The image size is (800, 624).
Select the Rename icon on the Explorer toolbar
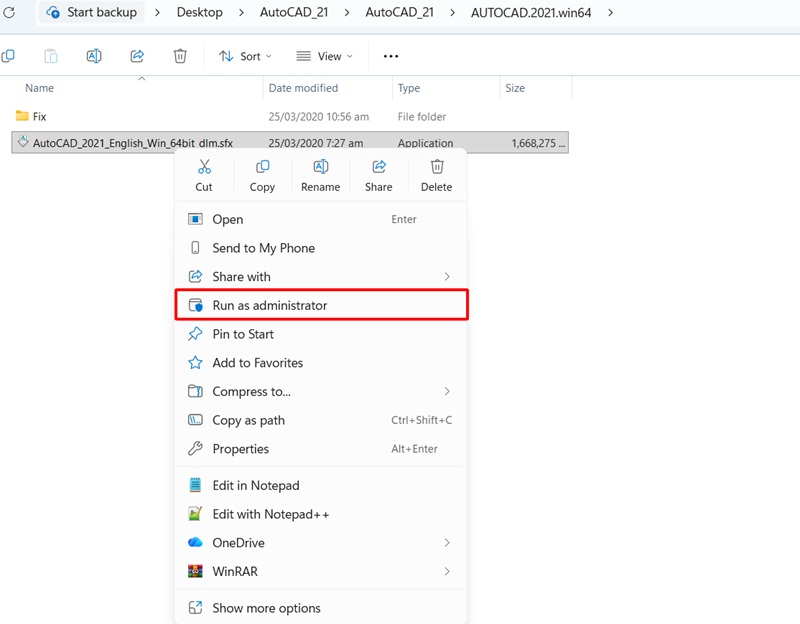(94, 57)
